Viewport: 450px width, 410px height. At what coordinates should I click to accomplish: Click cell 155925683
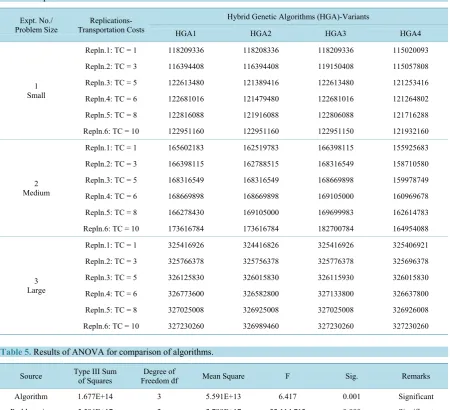(410, 148)
